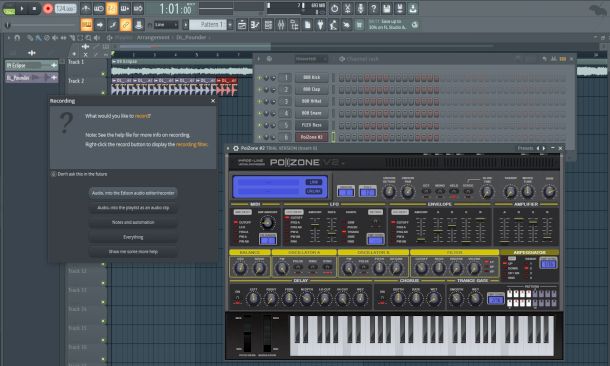Click the PoiZone Presets next arrow
The height and width of the screenshot is (366, 610).
click(x=544, y=148)
